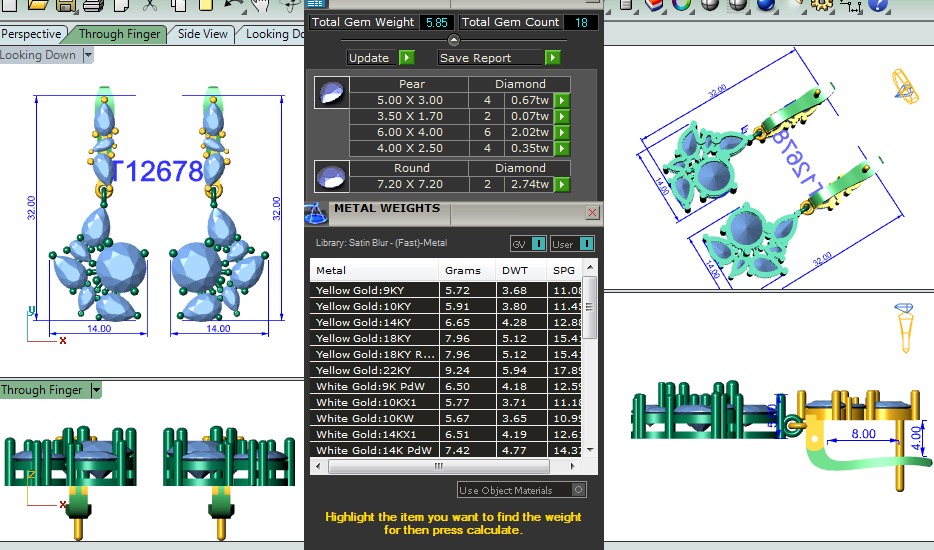Open the color wheel icon
Screen dimensions: 934x550
click(x=681, y=5)
